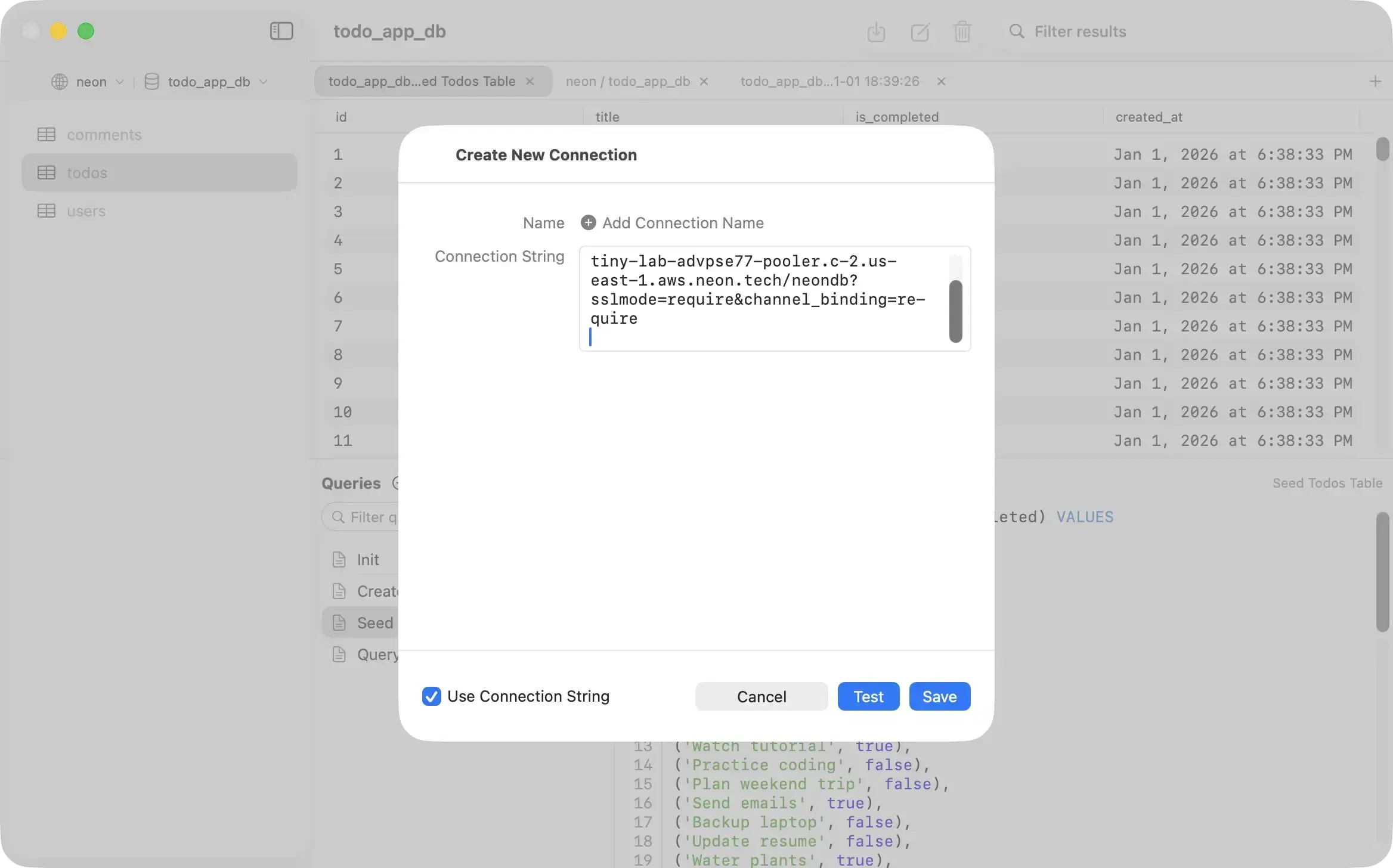Uncheck Use Connection String checkbox
This screenshot has height=868, width=1393.
coord(431,696)
